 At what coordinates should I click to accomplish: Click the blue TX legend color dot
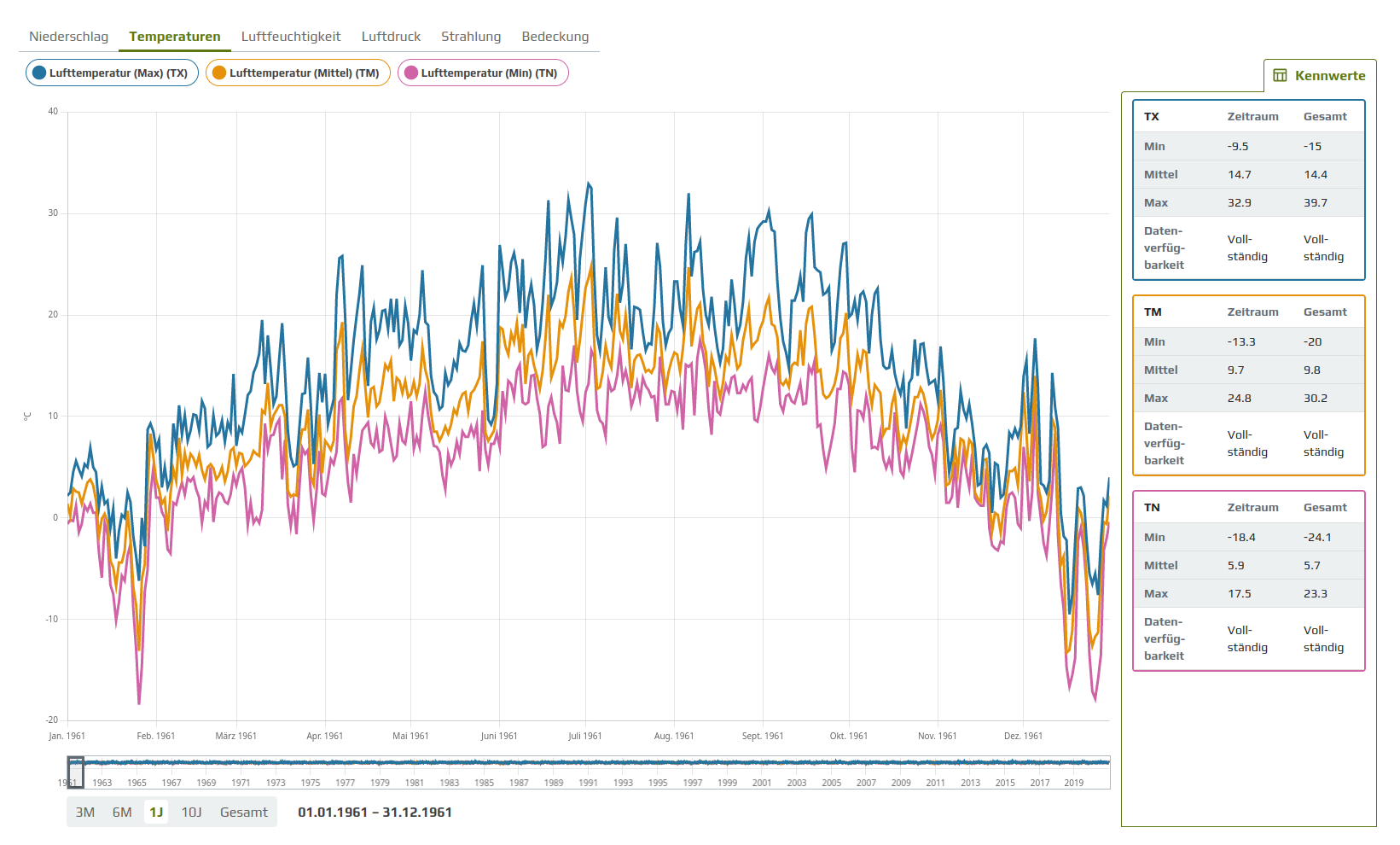coord(39,73)
